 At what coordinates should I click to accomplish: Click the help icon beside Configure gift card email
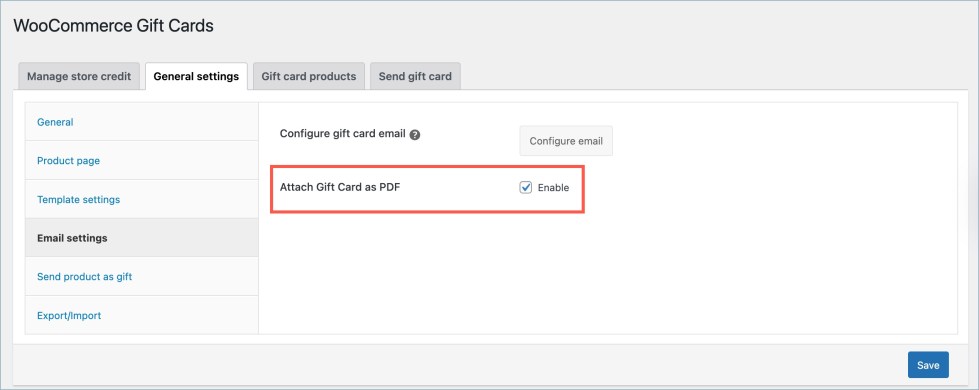point(415,134)
